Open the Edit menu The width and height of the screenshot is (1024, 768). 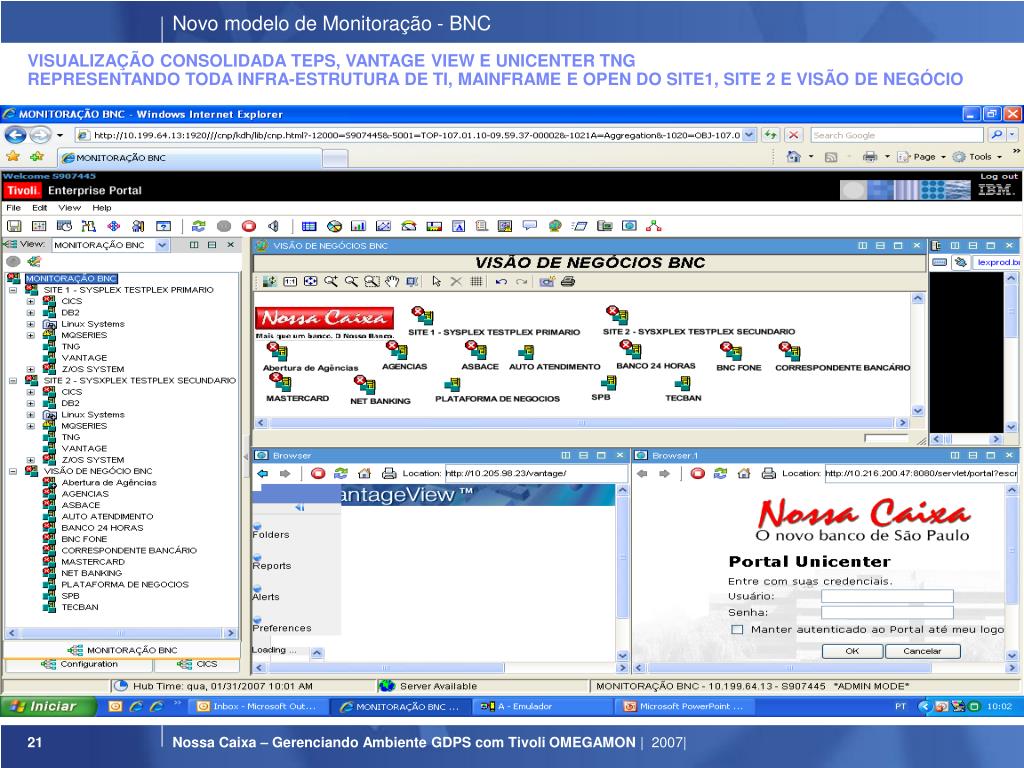[40, 208]
